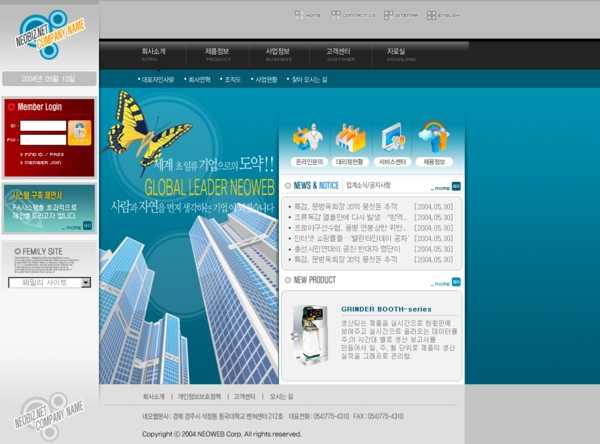
Task: Click the grinder booth product image
Action: (x=311, y=335)
